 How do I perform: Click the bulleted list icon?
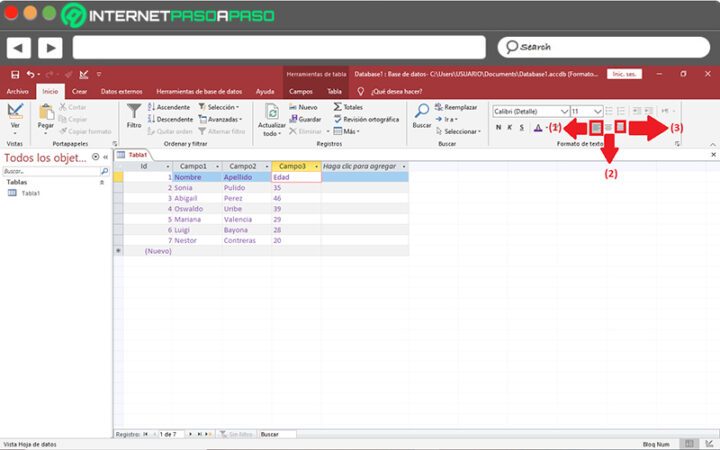coord(609,111)
